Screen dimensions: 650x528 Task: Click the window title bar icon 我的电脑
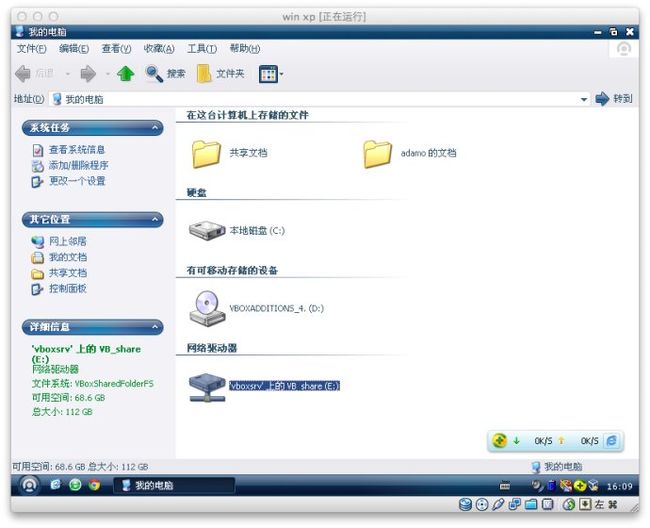click(x=19, y=31)
